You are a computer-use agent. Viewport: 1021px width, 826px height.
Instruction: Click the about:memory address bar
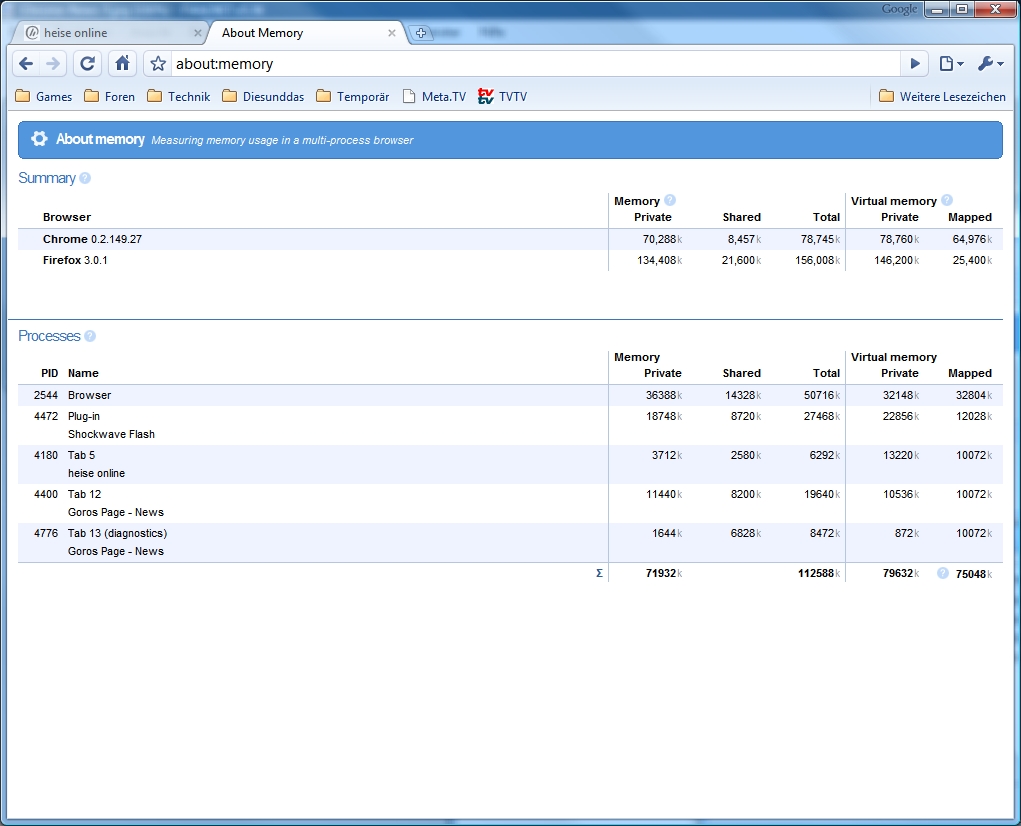tap(537, 64)
